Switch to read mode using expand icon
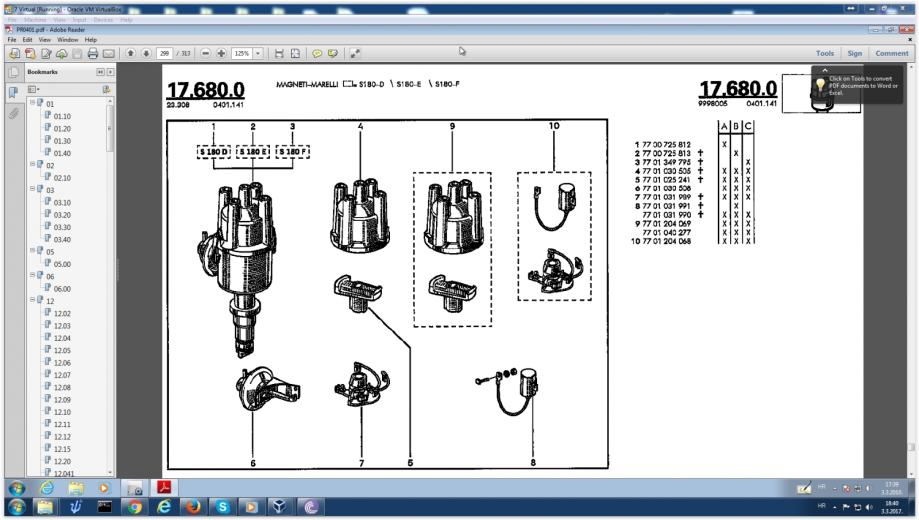Viewport: 919px width, 520px height. click(355, 53)
